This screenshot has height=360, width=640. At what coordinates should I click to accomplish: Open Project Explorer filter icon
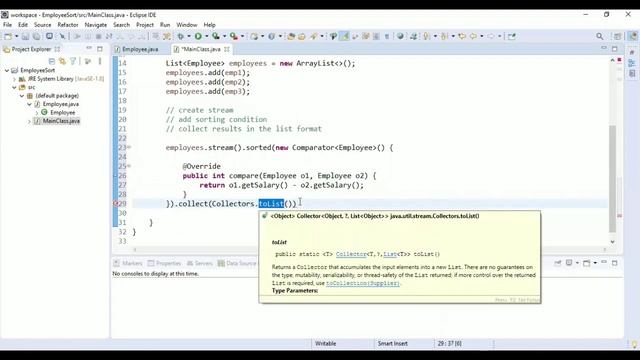pyautogui.click(x=73, y=61)
